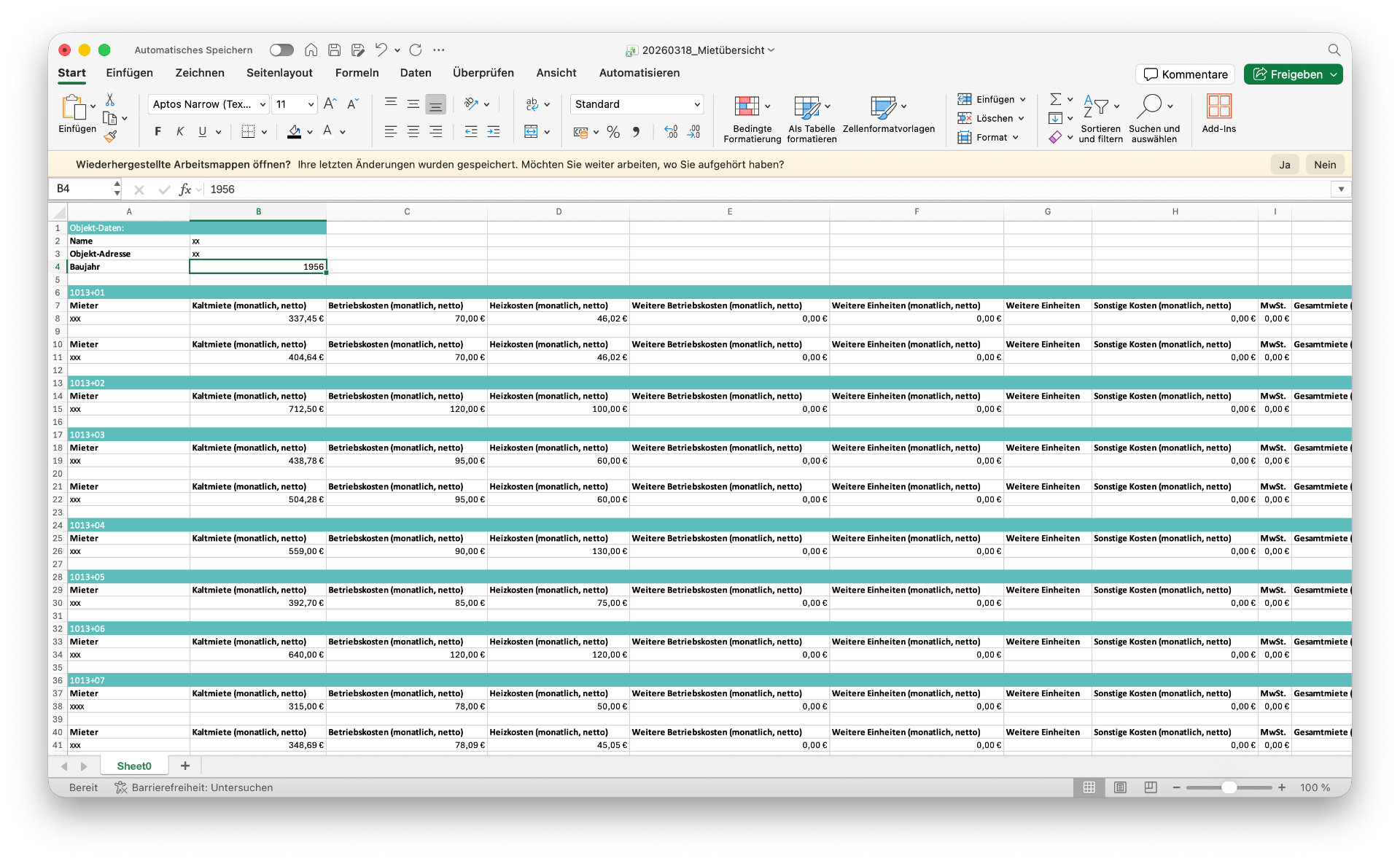Toggle bold formatting F button
Image resolution: width=1400 pixels, height=861 pixels.
click(157, 131)
